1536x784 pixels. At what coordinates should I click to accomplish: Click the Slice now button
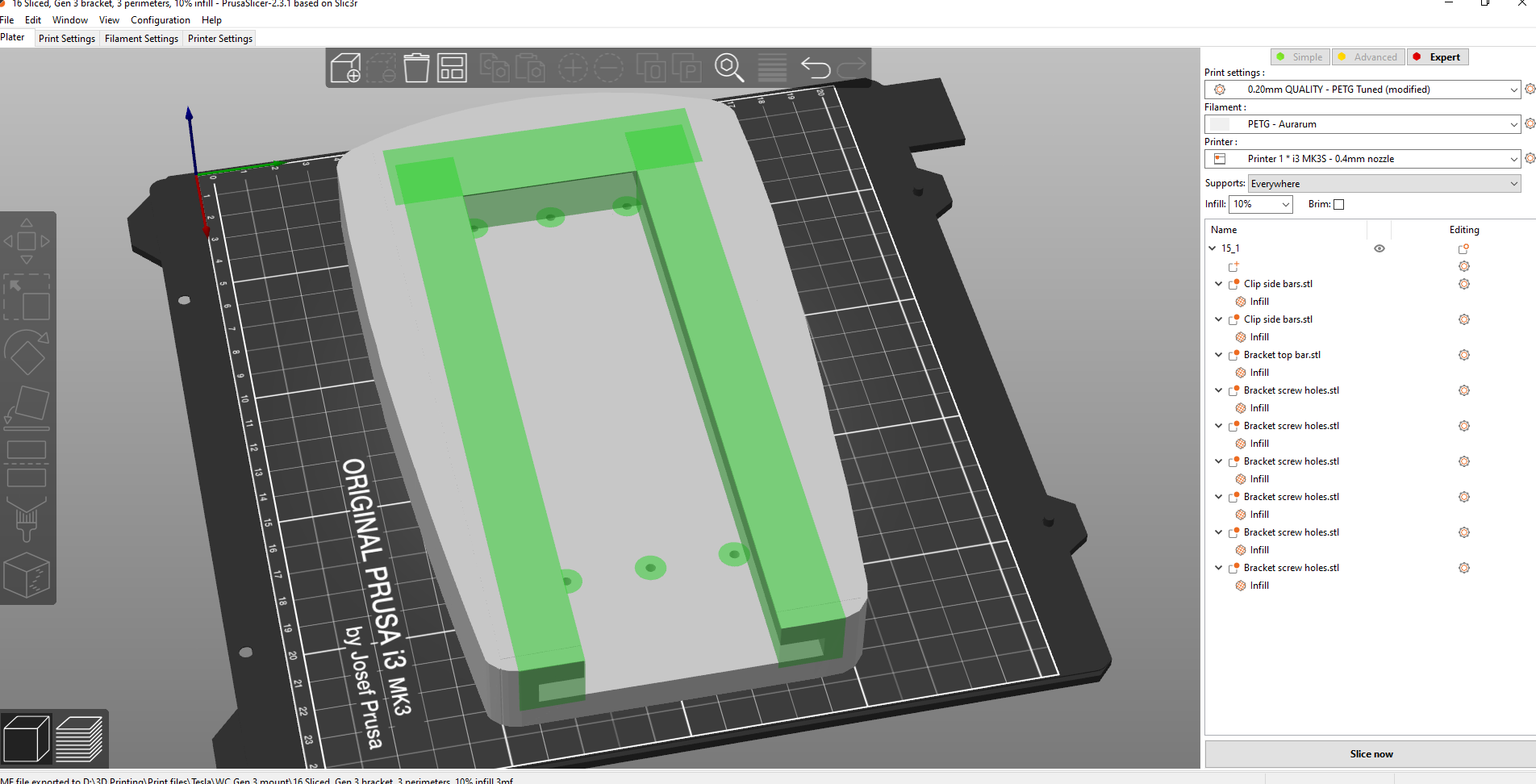point(1371,754)
